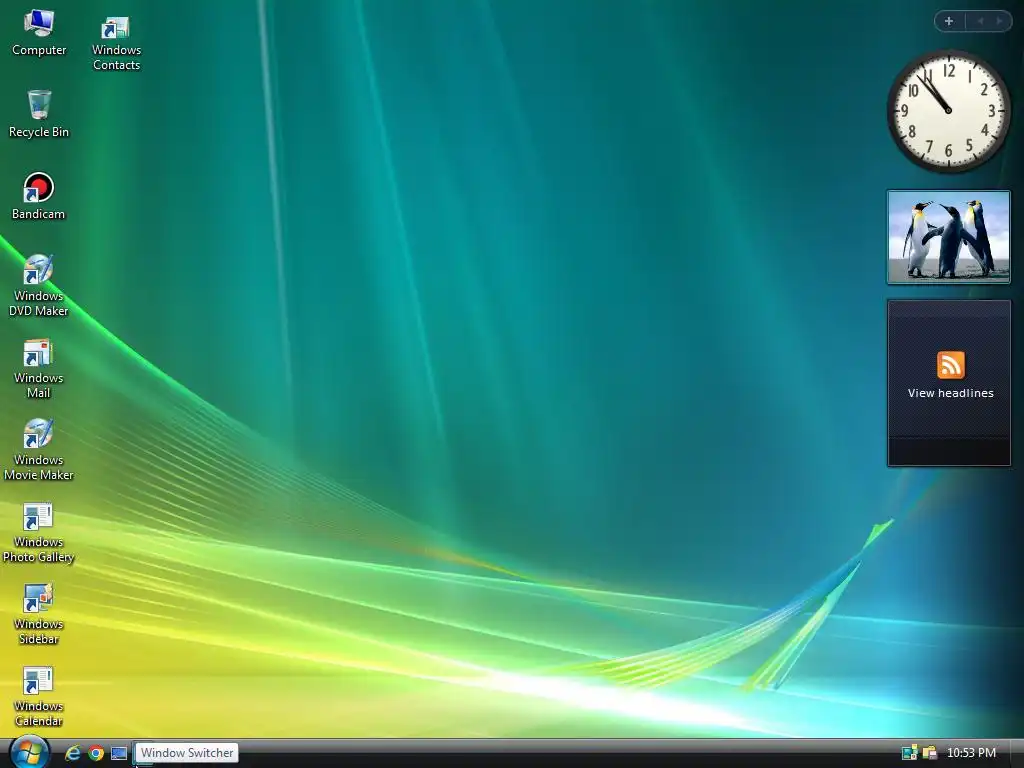Click the analog Clock gadget
The height and width of the screenshot is (768, 1024).
(948, 111)
